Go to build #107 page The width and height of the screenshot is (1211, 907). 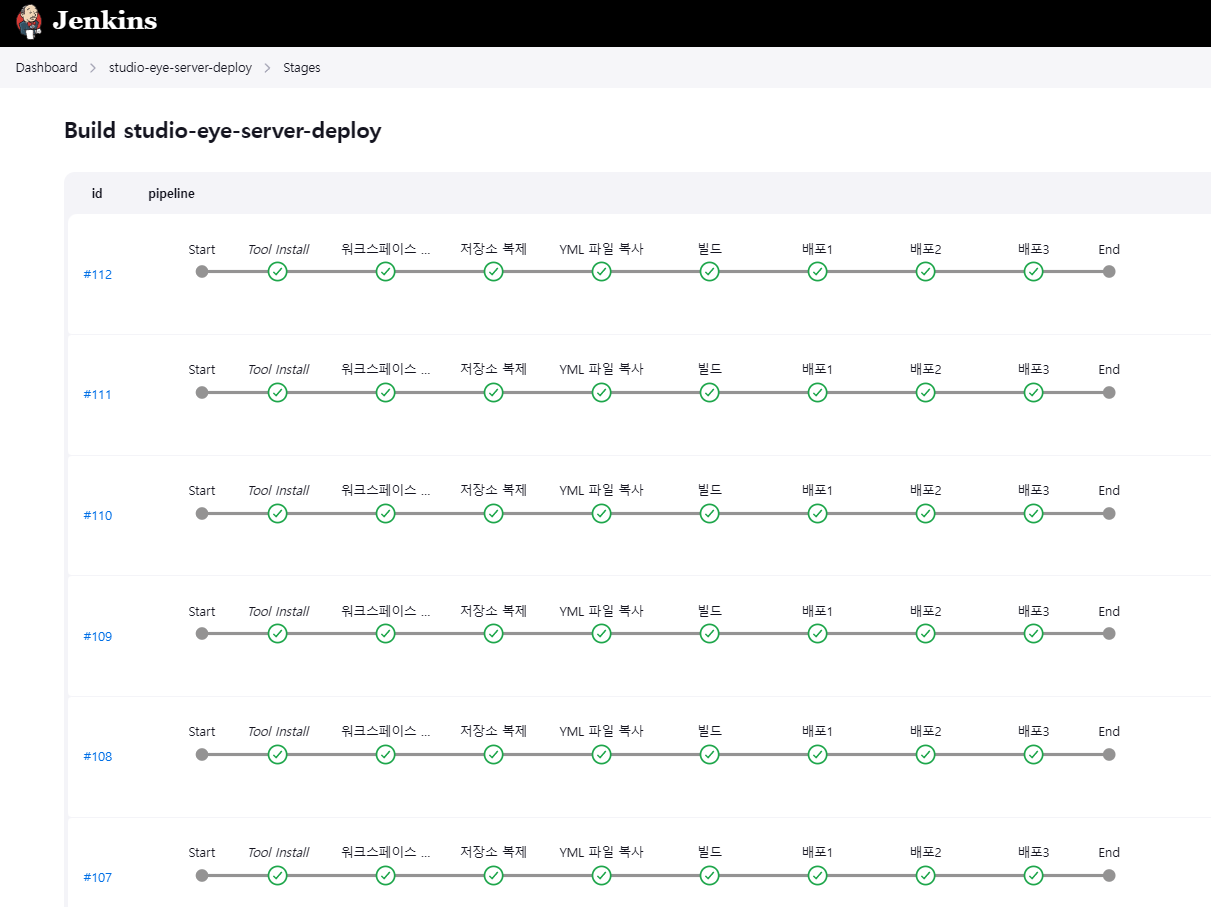tap(98, 878)
